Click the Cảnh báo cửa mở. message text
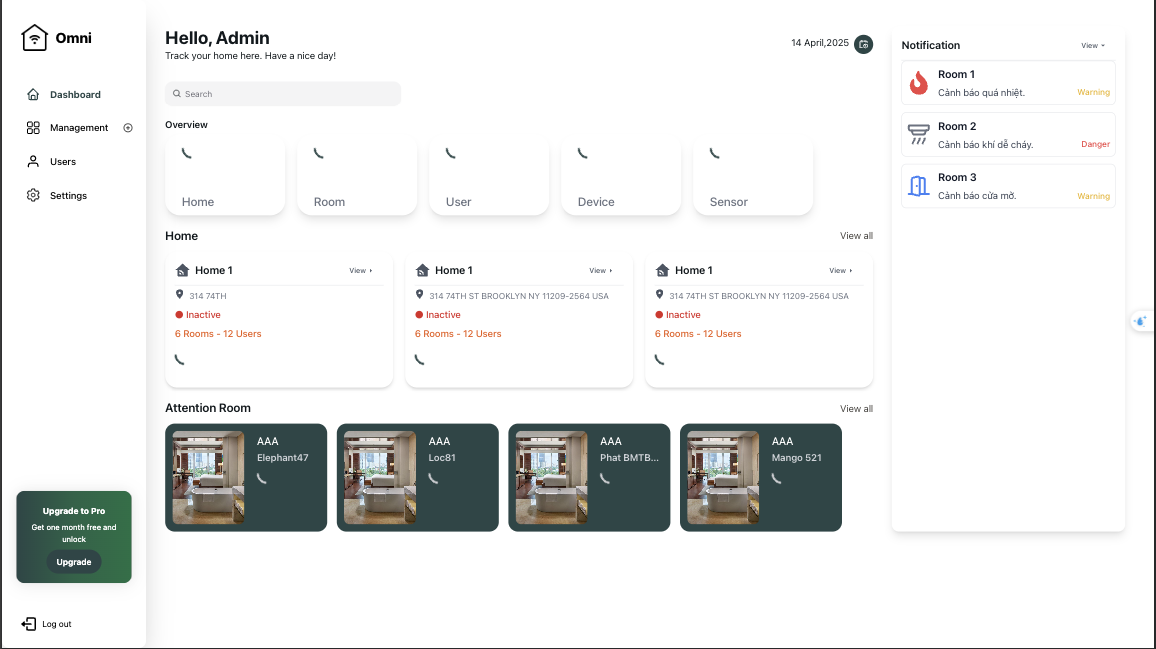The height and width of the screenshot is (649, 1156). coord(977,195)
